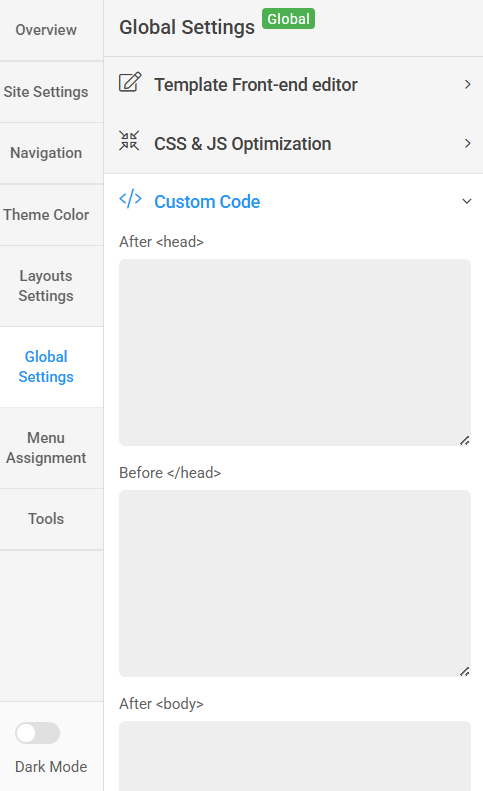The width and height of the screenshot is (483, 791).
Task: Click the After head textarea resize handle
Action: [x=465, y=440]
